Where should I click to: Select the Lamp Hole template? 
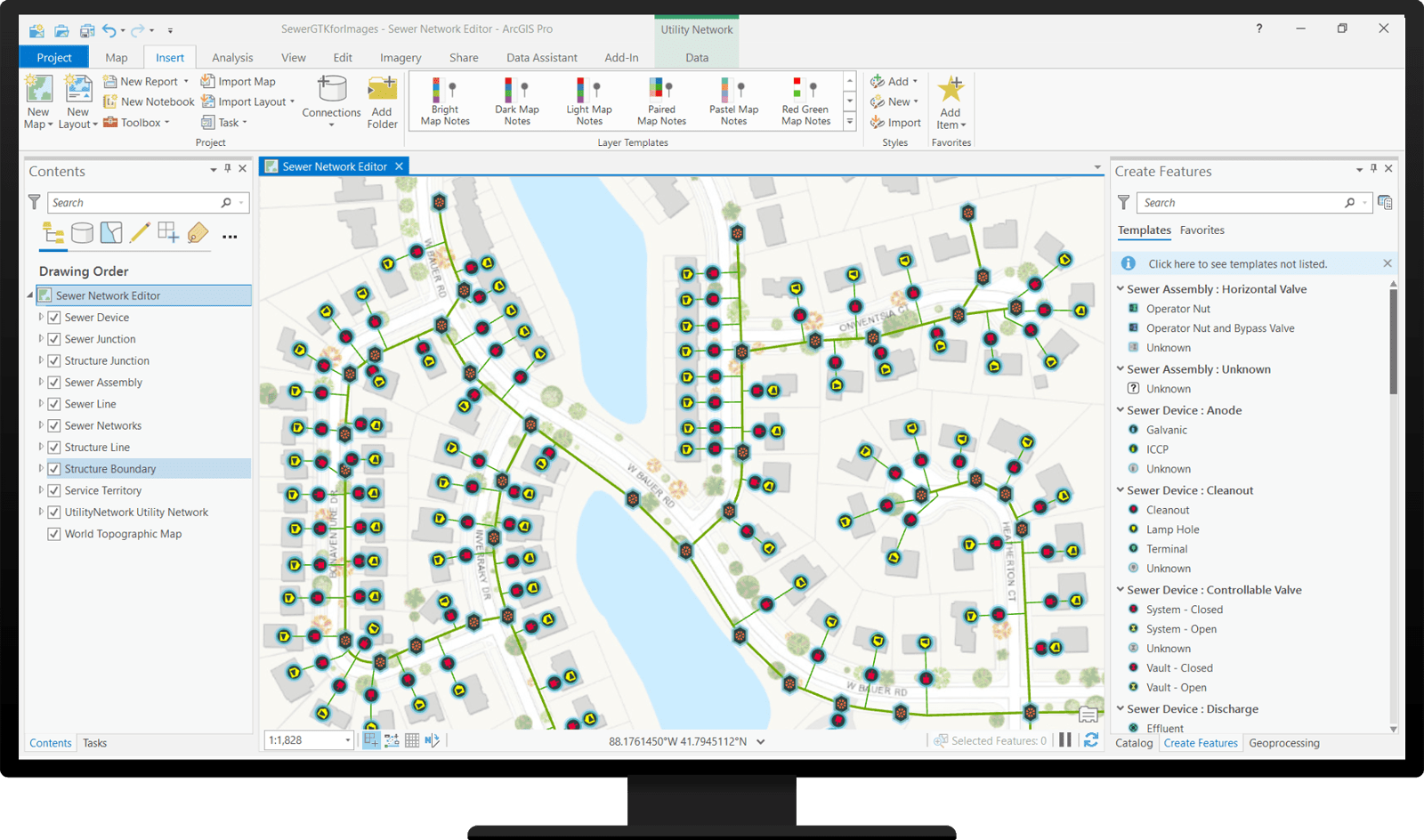(1173, 529)
